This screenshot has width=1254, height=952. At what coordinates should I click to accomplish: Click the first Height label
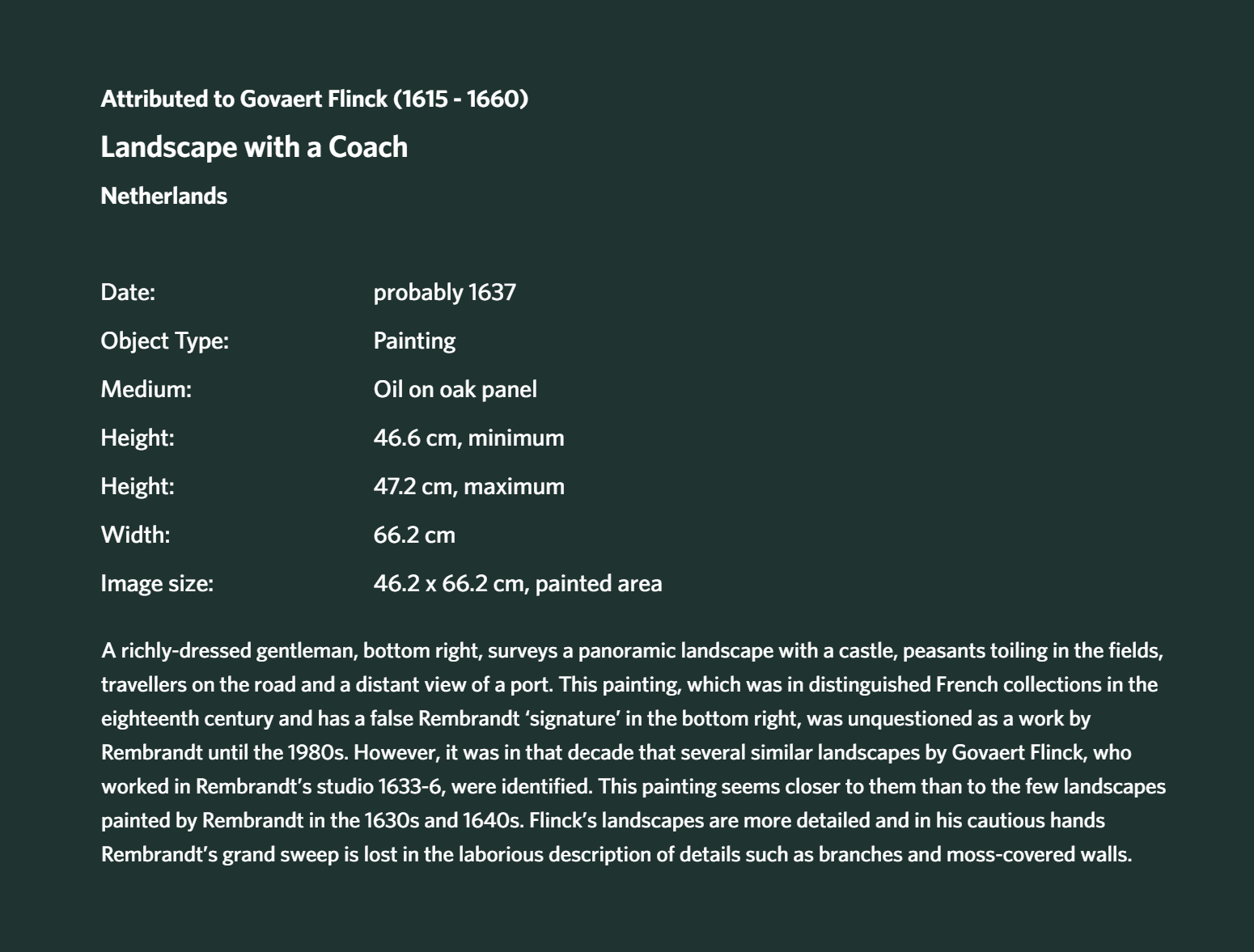click(138, 438)
